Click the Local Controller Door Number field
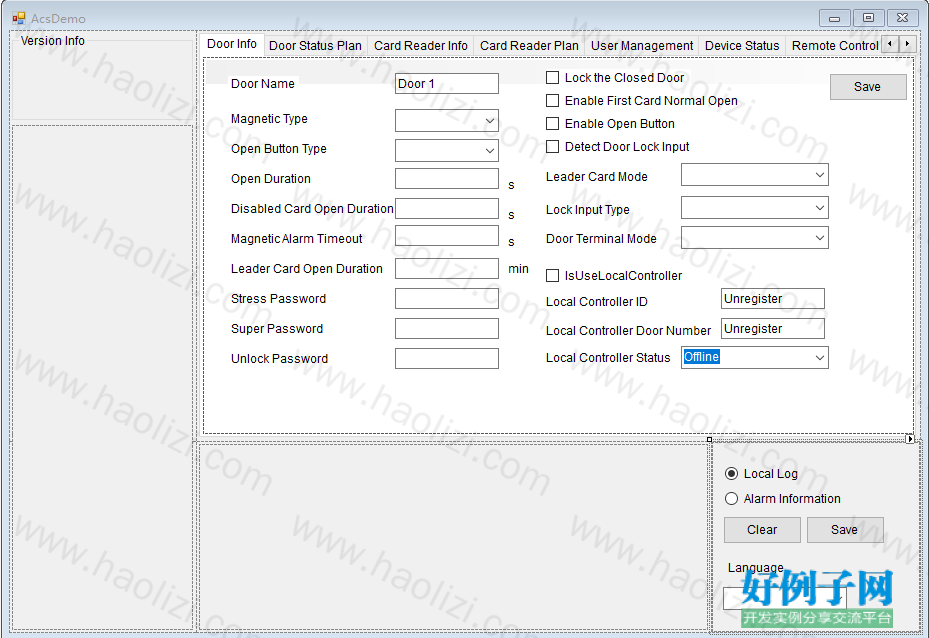929x638 pixels. pyautogui.click(x=773, y=328)
